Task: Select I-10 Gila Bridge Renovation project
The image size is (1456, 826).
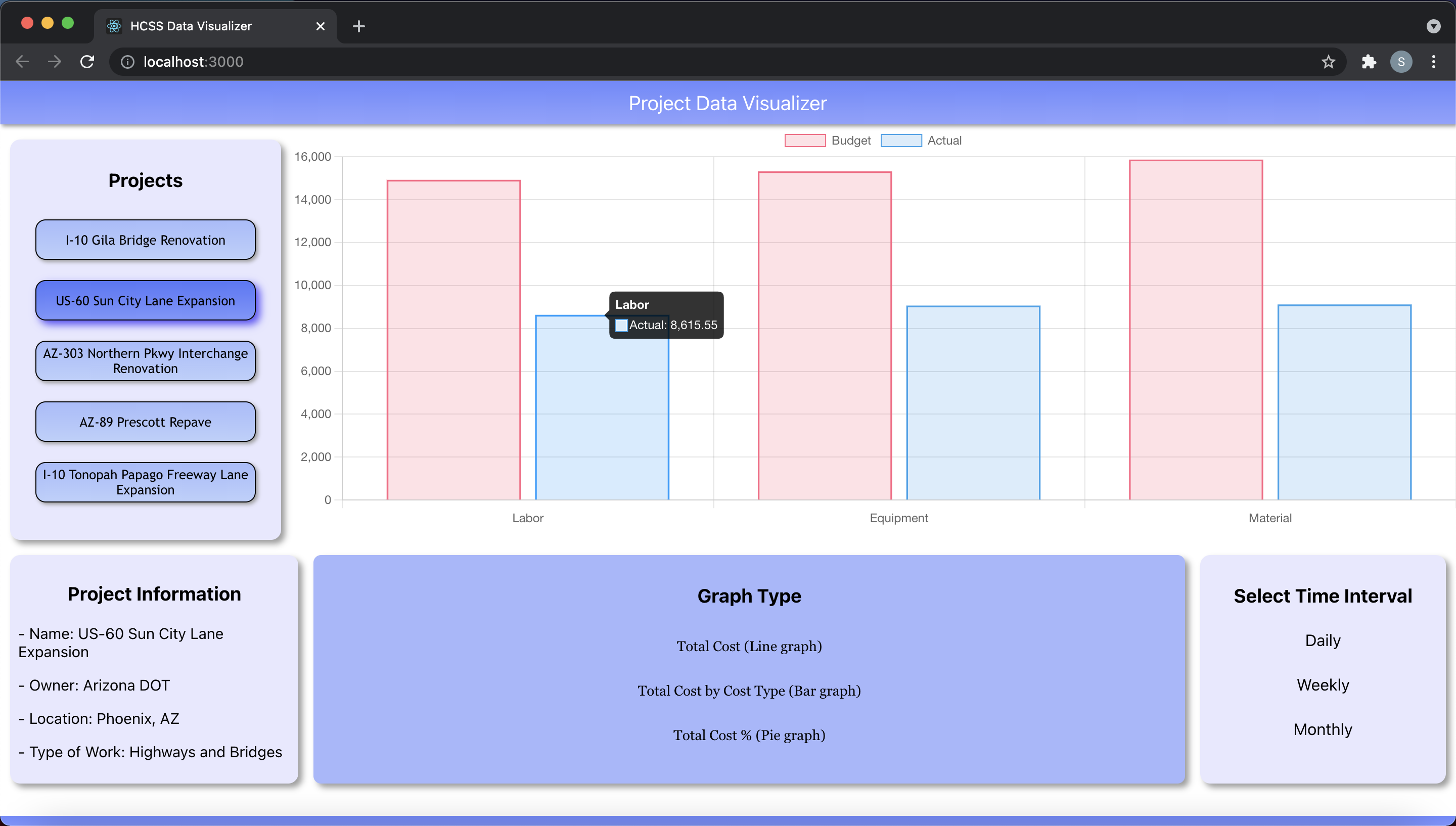Action: (x=145, y=240)
